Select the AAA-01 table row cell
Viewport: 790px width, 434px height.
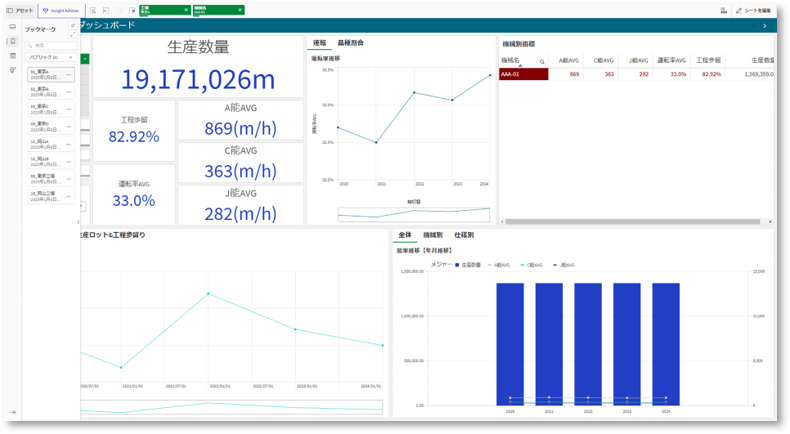point(523,74)
